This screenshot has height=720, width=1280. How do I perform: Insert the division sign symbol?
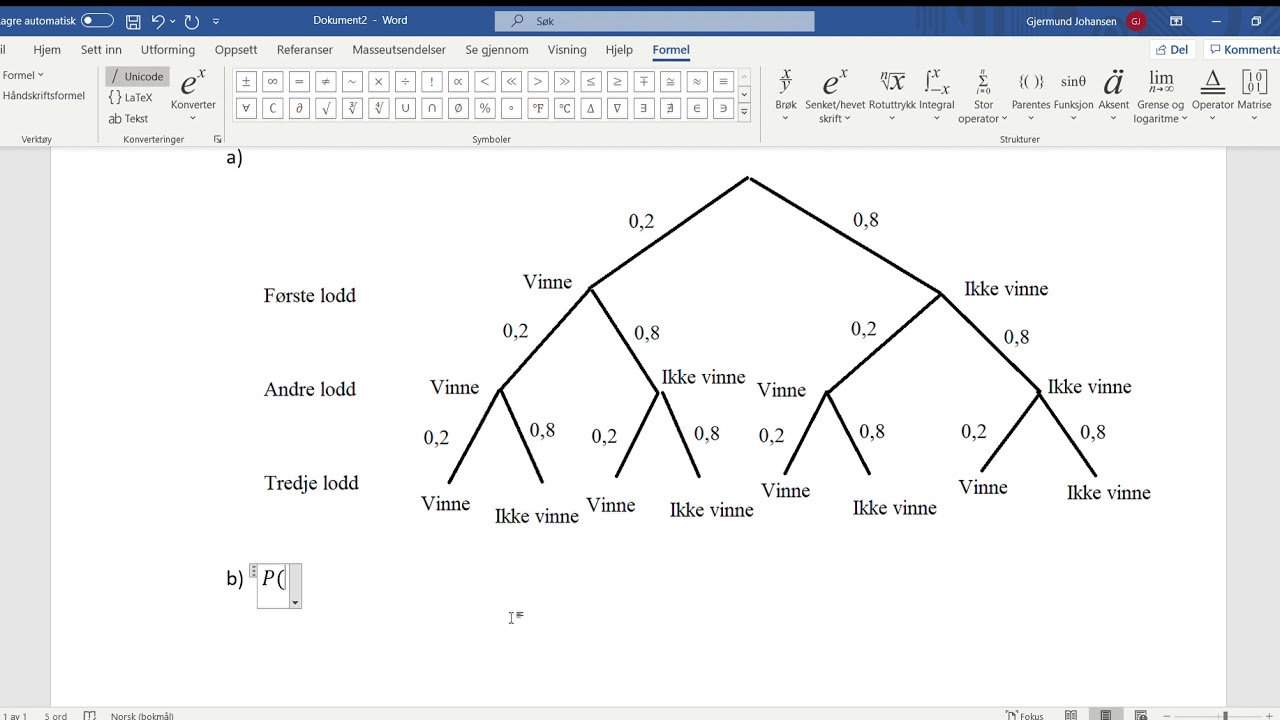pos(405,82)
